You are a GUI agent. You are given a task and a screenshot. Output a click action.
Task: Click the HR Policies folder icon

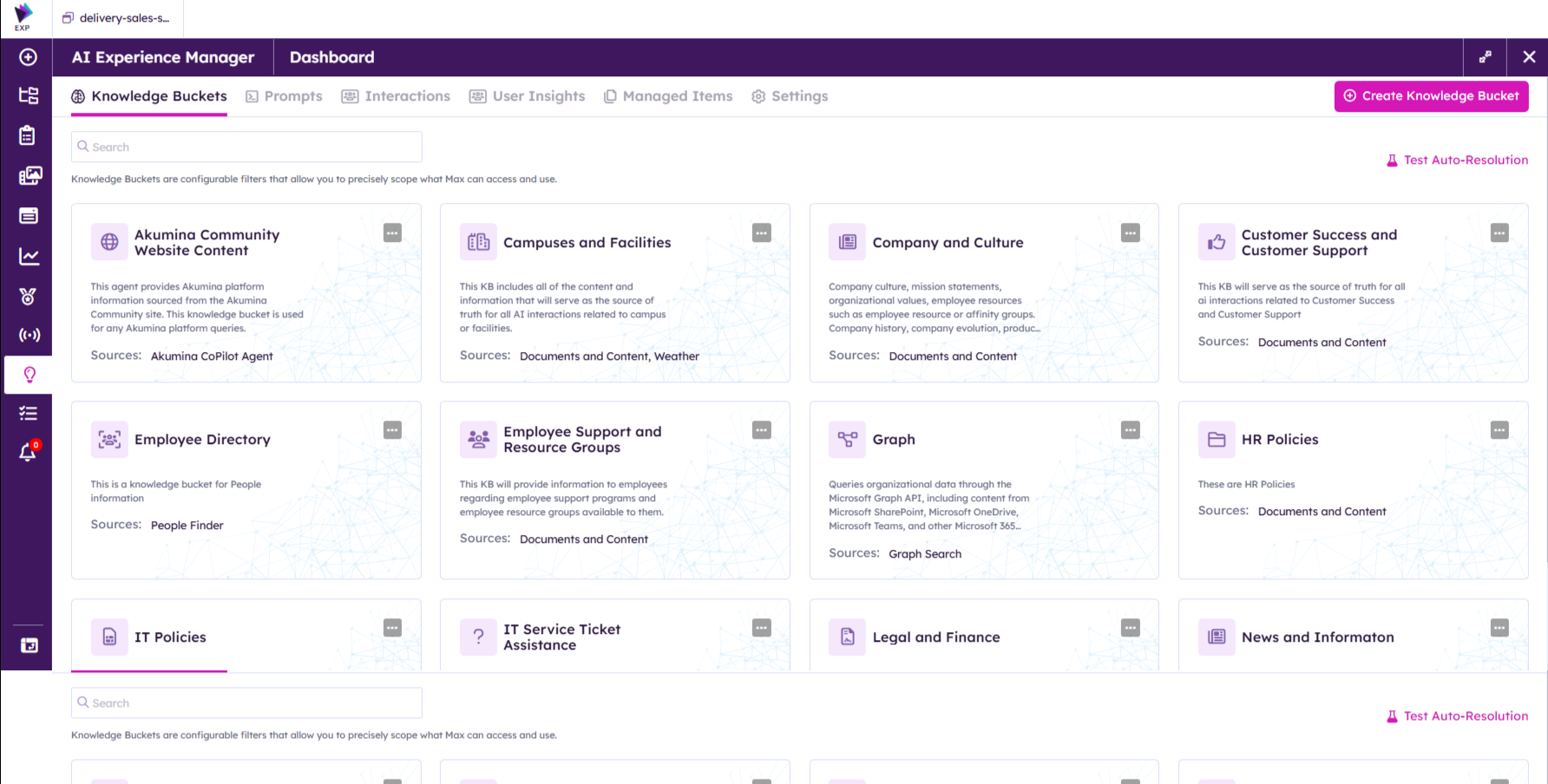pyautogui.click(x=1217, y=440)
